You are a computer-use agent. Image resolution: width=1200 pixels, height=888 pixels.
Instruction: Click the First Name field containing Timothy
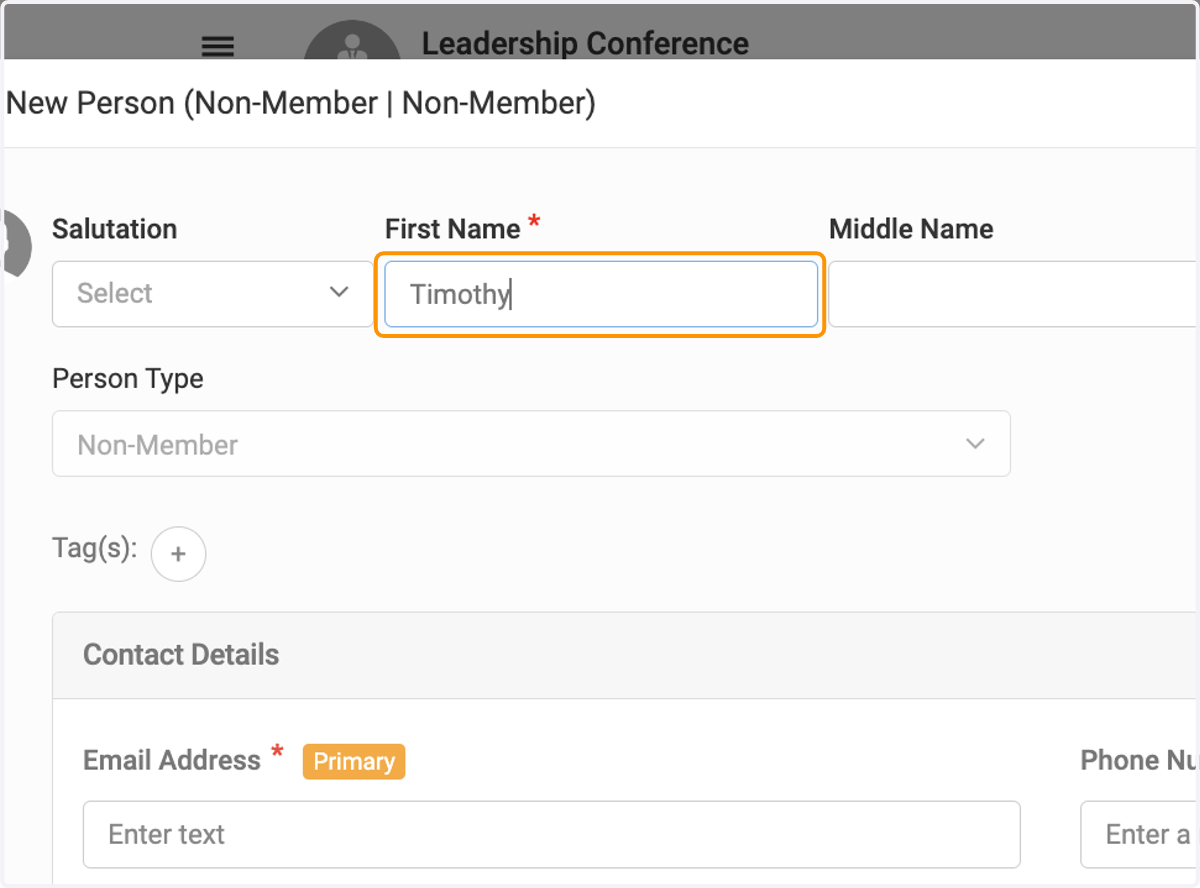pos(601,294)
